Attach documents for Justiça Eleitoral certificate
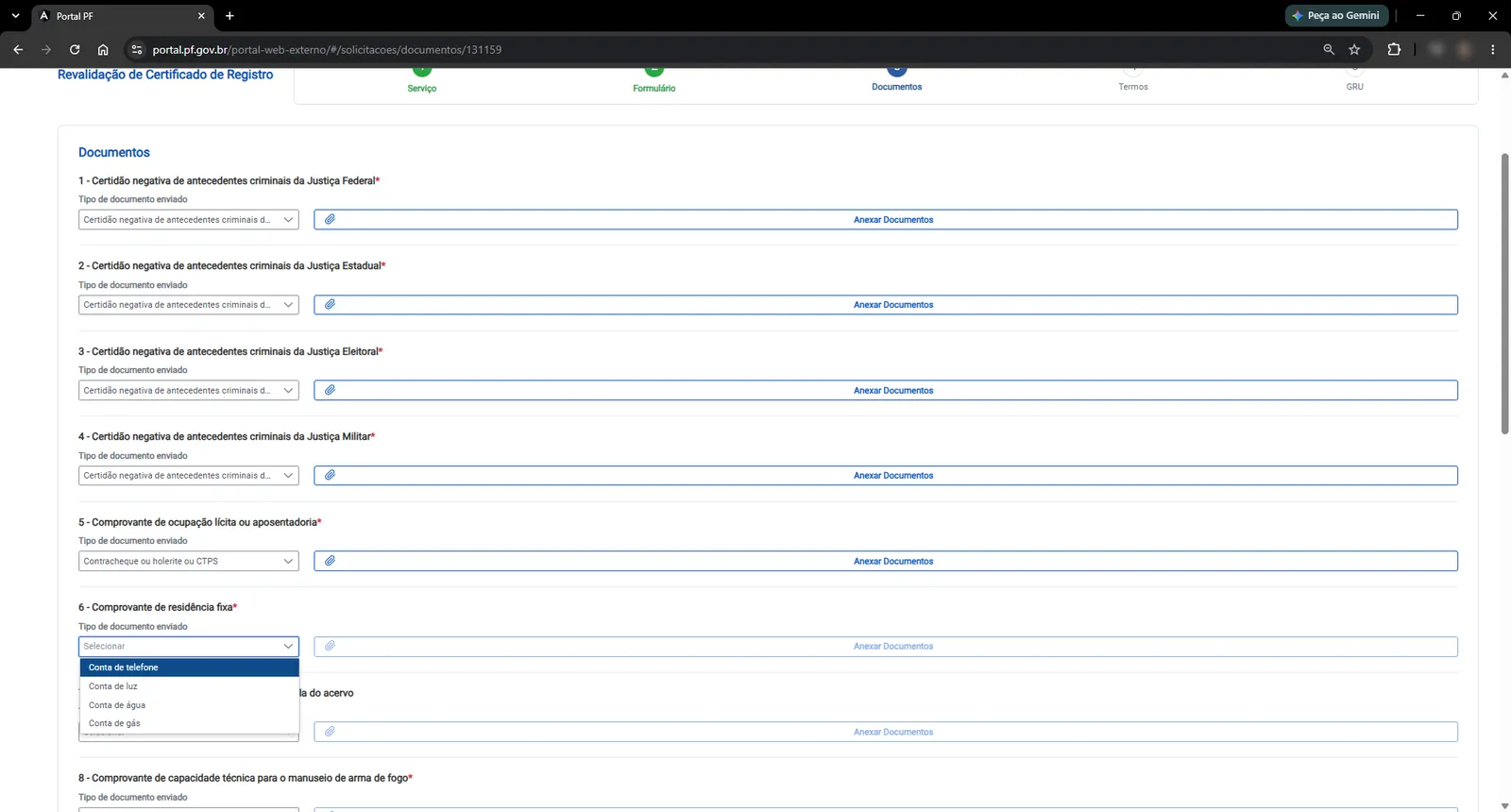Screen dimensions: 1511x812 pyautogui.click(x=886, y=390)
